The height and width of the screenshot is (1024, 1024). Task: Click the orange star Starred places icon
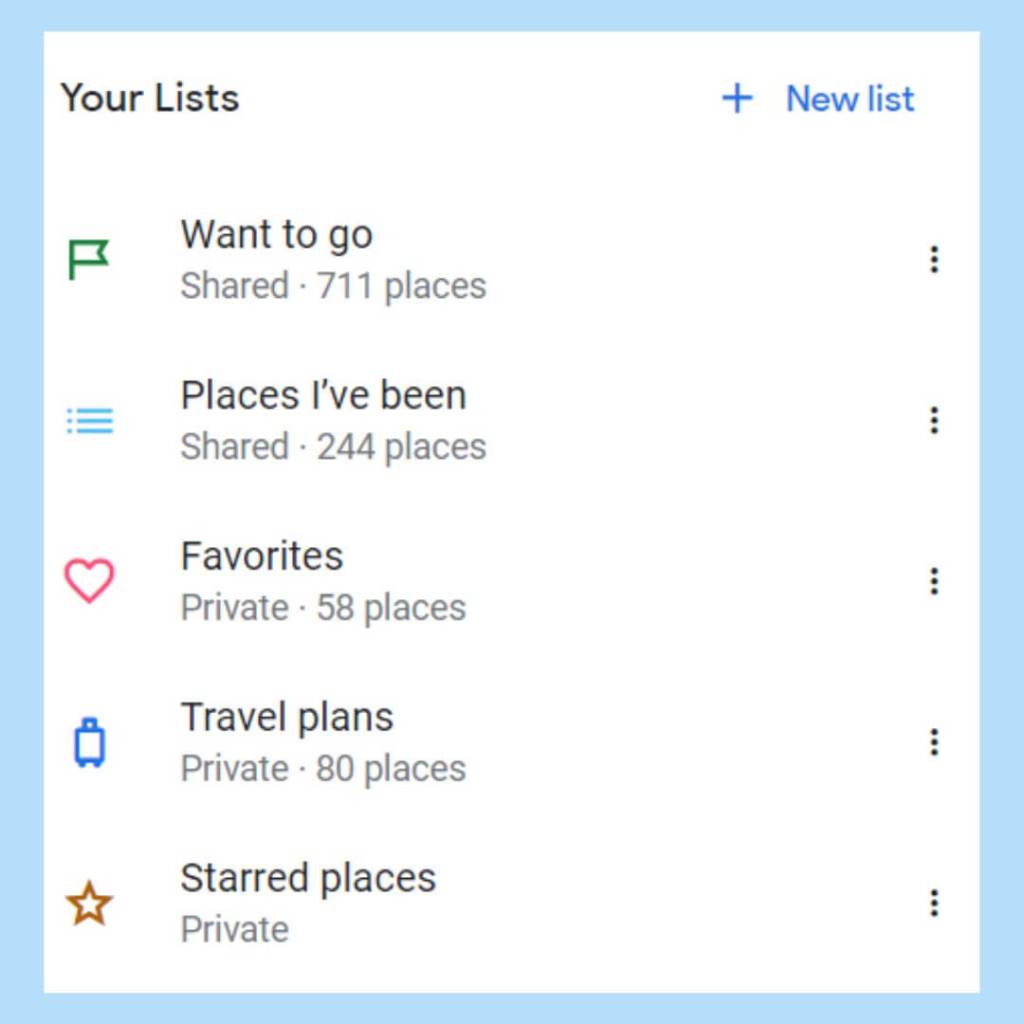point(89,904)
